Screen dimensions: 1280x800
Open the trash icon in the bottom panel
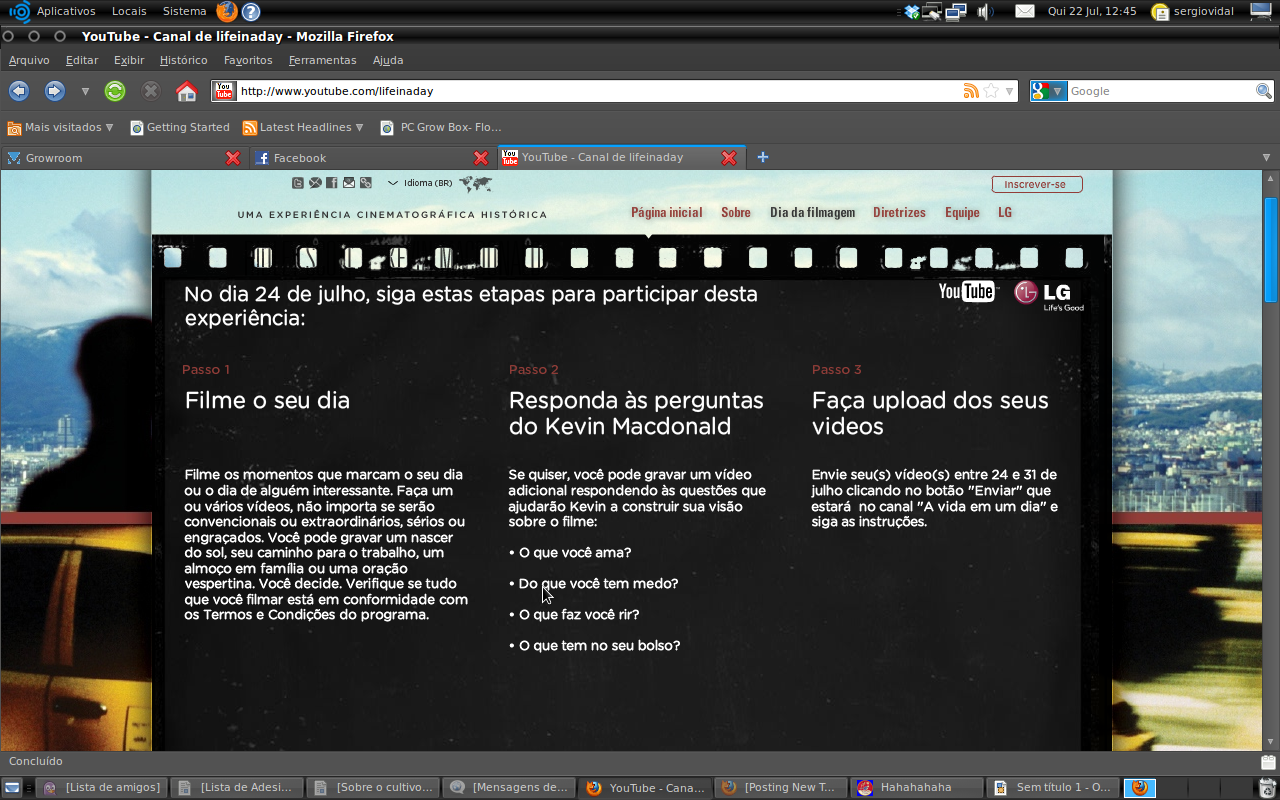click(x=1267, y=787)
